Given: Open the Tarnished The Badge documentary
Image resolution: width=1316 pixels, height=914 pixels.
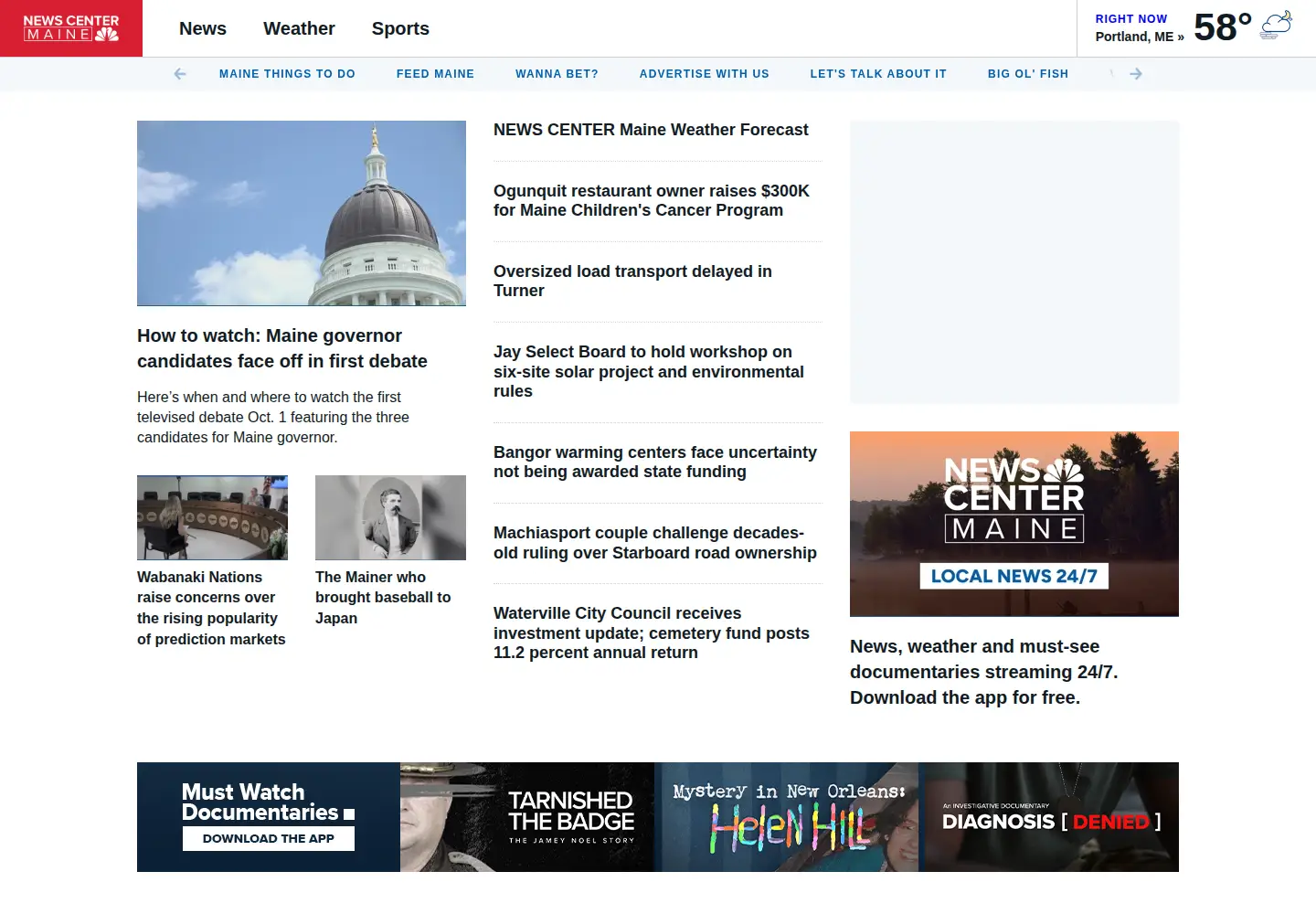Looking at the screenshot, I should click(x=527, y=817).
